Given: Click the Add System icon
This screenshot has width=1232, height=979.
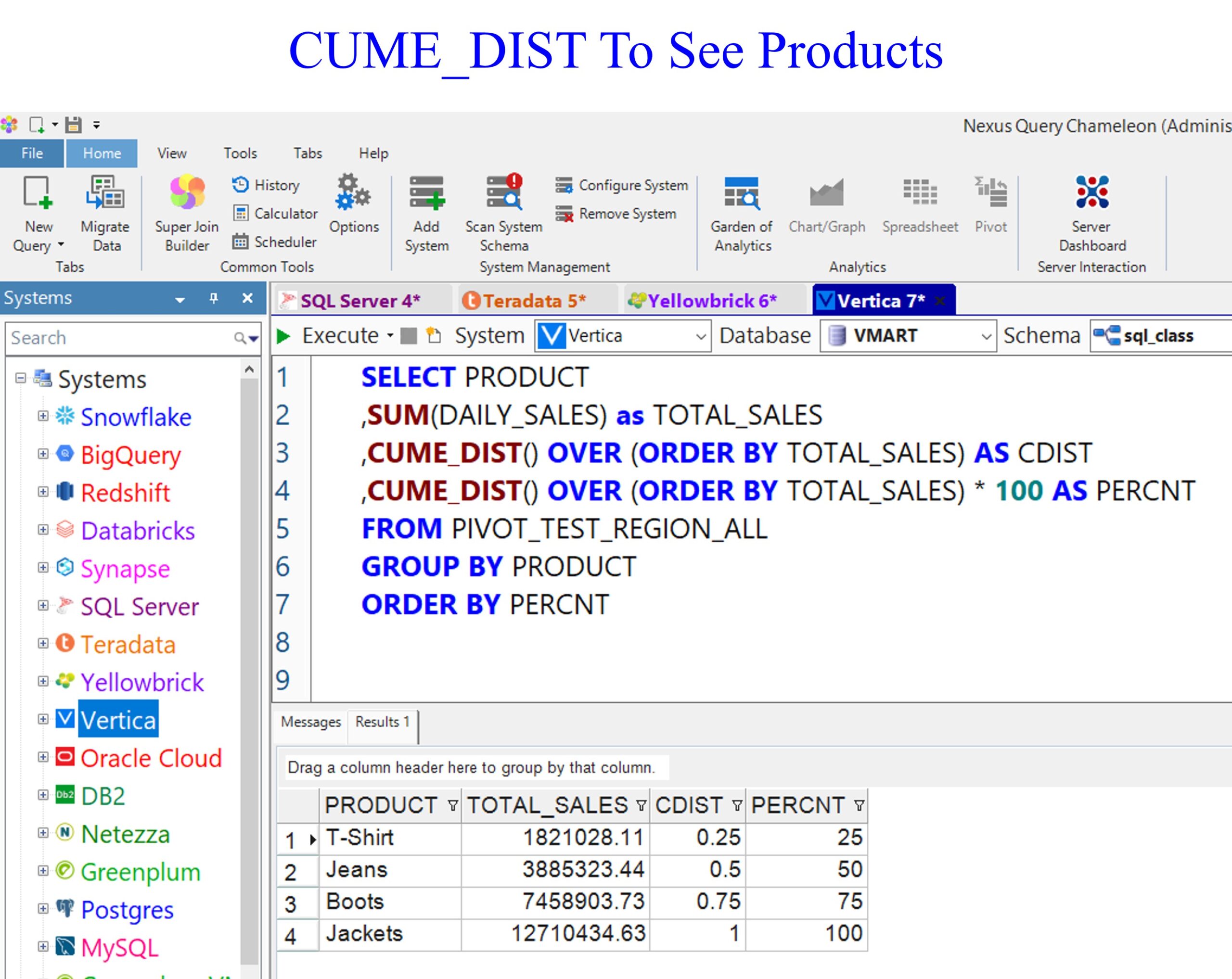Looking at the screenshot, I should 426,192.
